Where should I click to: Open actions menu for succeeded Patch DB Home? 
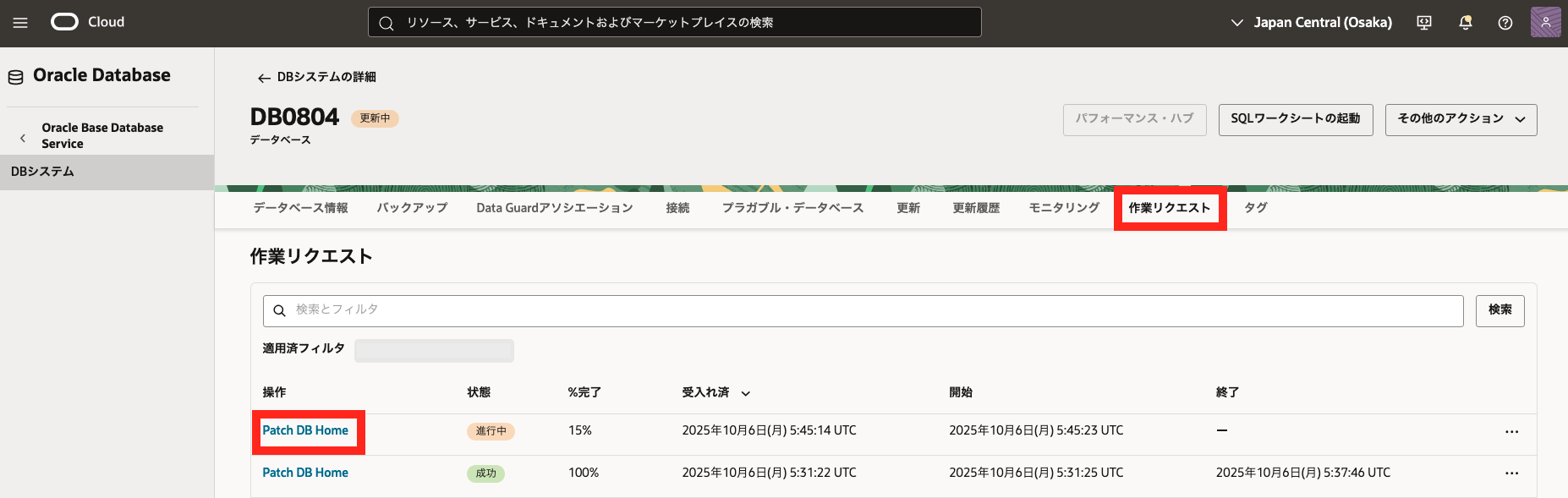click(1511, 473)
